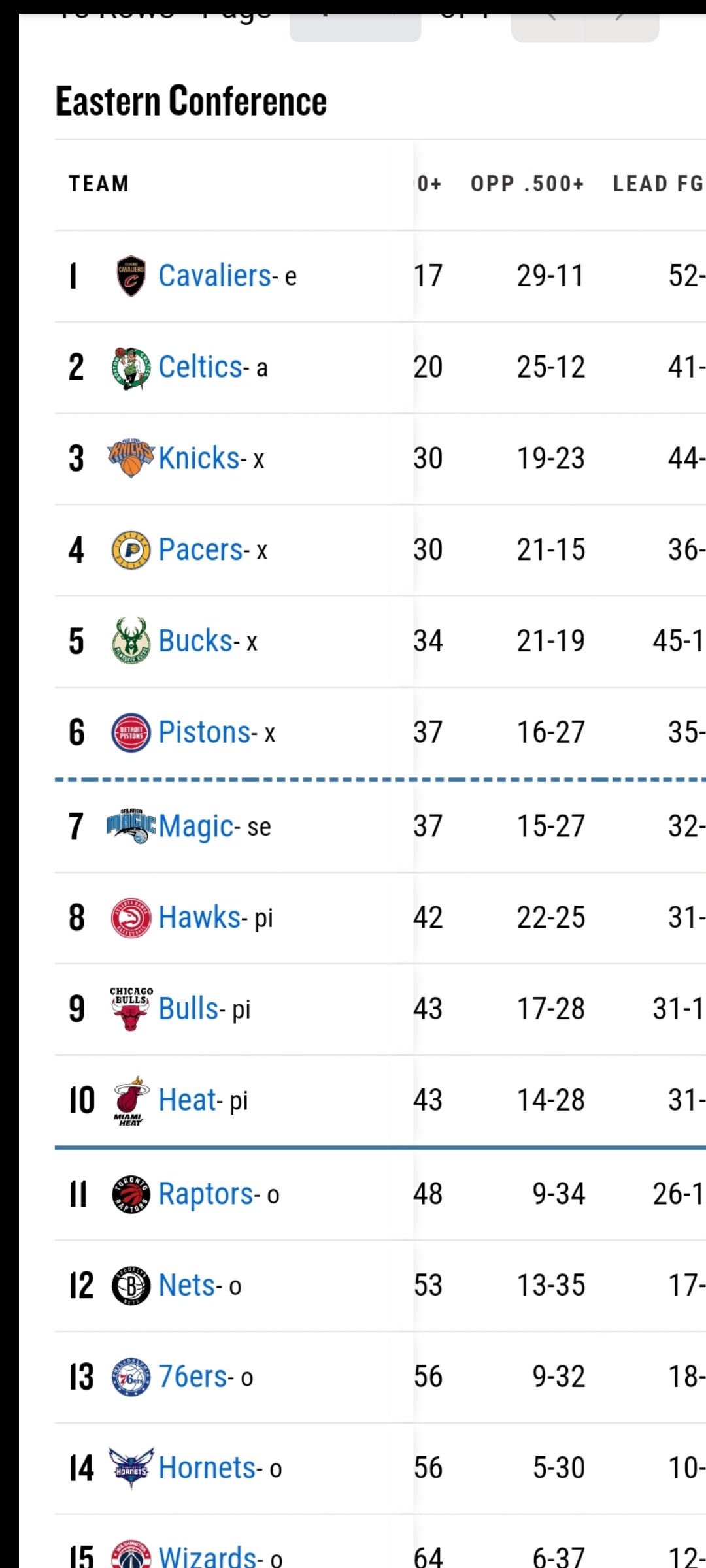Viewport: 706px width, 1568px height.
Task: Open the Celtics team link
Action: (x=201, y=367)
